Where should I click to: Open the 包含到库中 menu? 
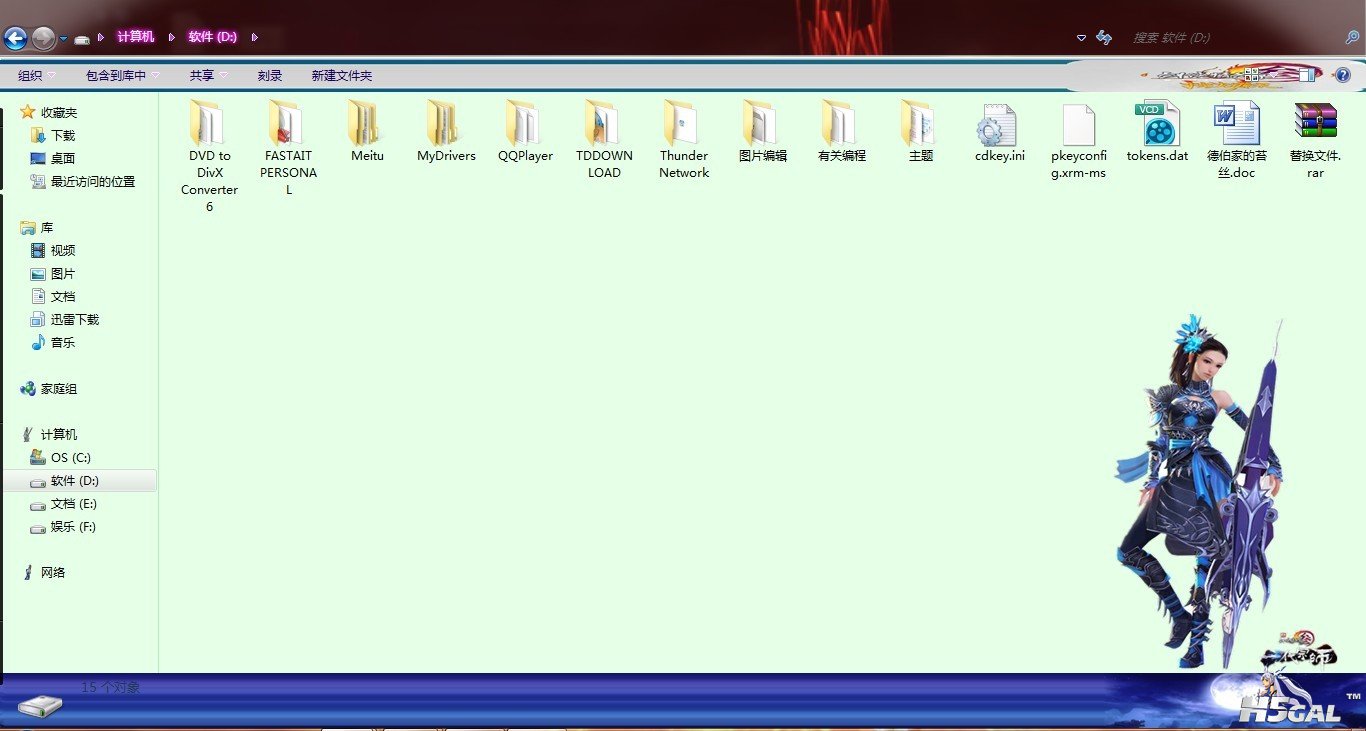coord(122,75)
